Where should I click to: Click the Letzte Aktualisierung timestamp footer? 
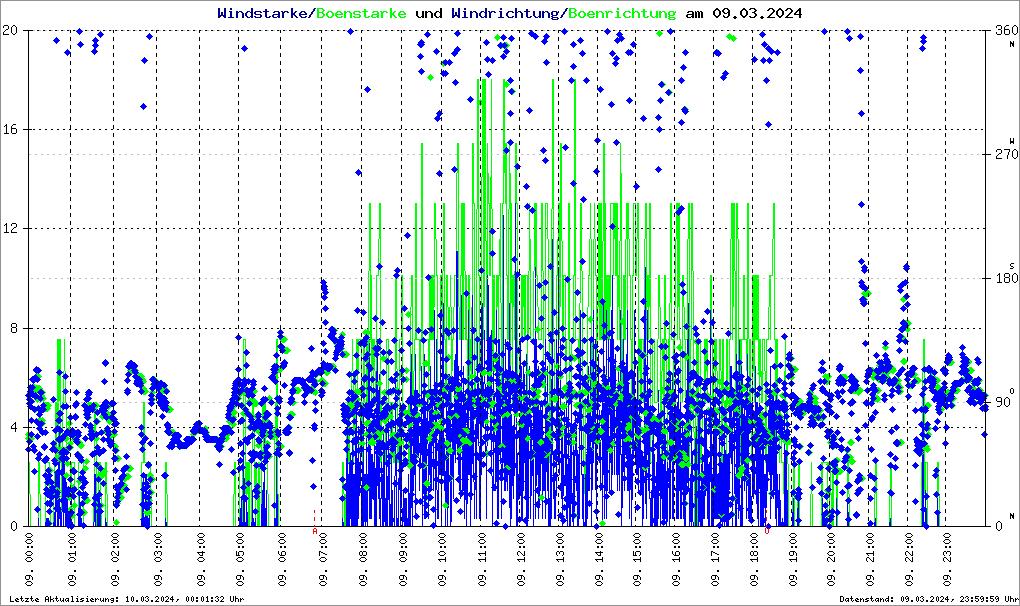point(127,599)
